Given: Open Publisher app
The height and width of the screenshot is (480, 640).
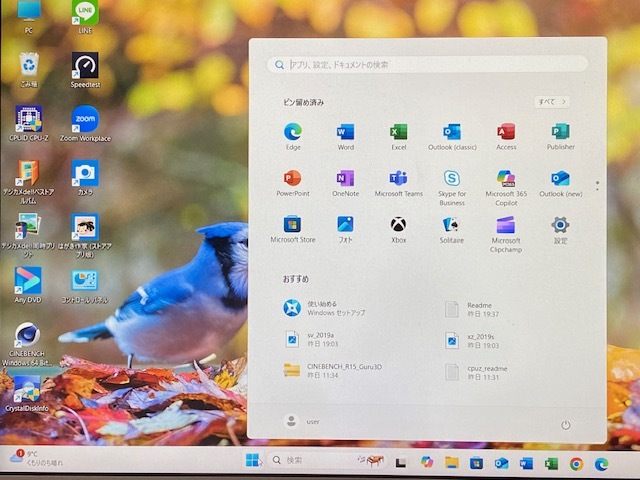Looking at the screenshot, I should [x=560, y=136].
